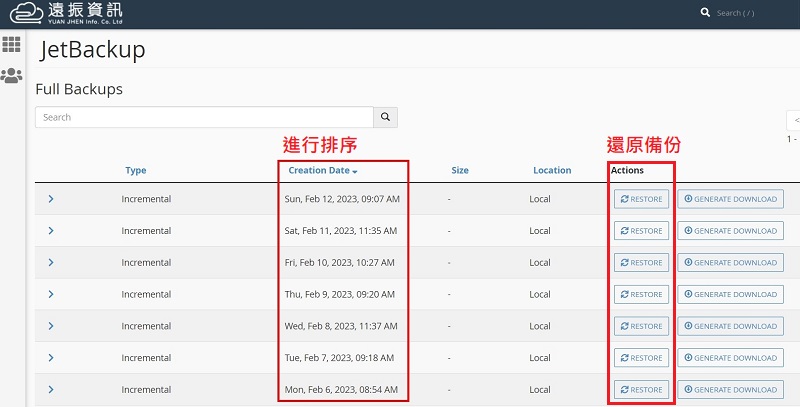Screen dimensions: 800x407
Task: Click date Mon, Feb 6, 2023, 08:54 AM
Action: [x=341, y=389]
